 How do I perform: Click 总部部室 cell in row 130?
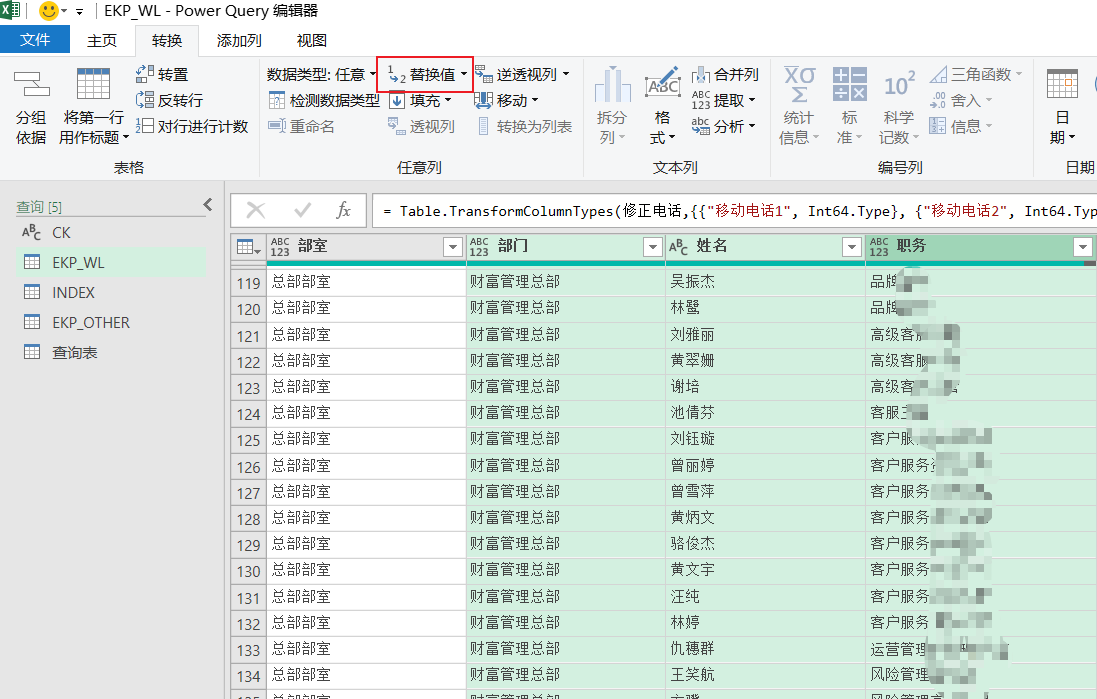click(366, 570)
